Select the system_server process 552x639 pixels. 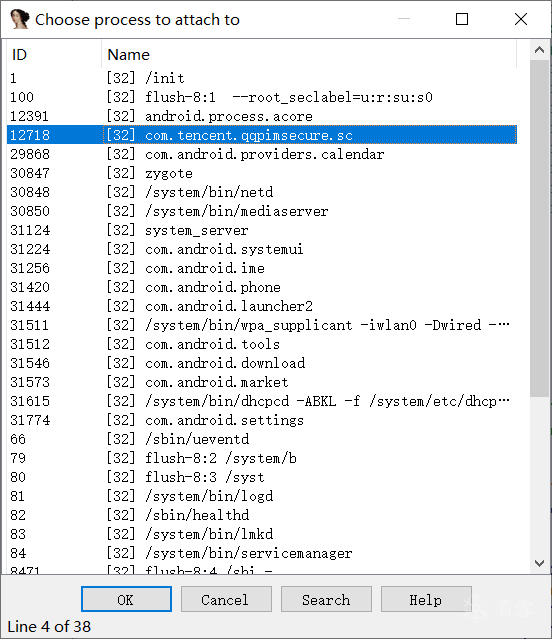[262, 230]
